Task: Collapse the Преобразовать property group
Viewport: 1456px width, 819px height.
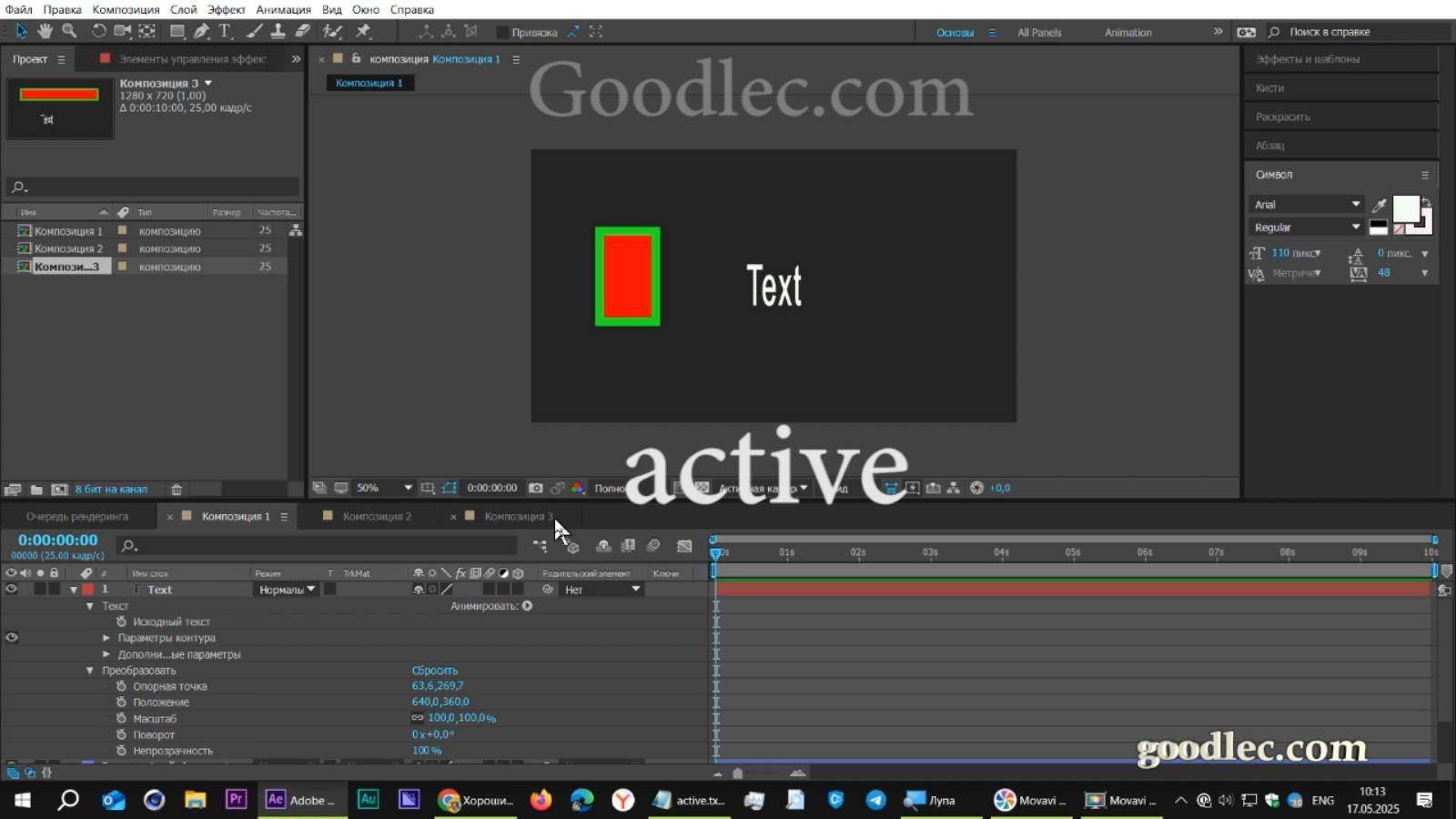Action: pos(89,670)
